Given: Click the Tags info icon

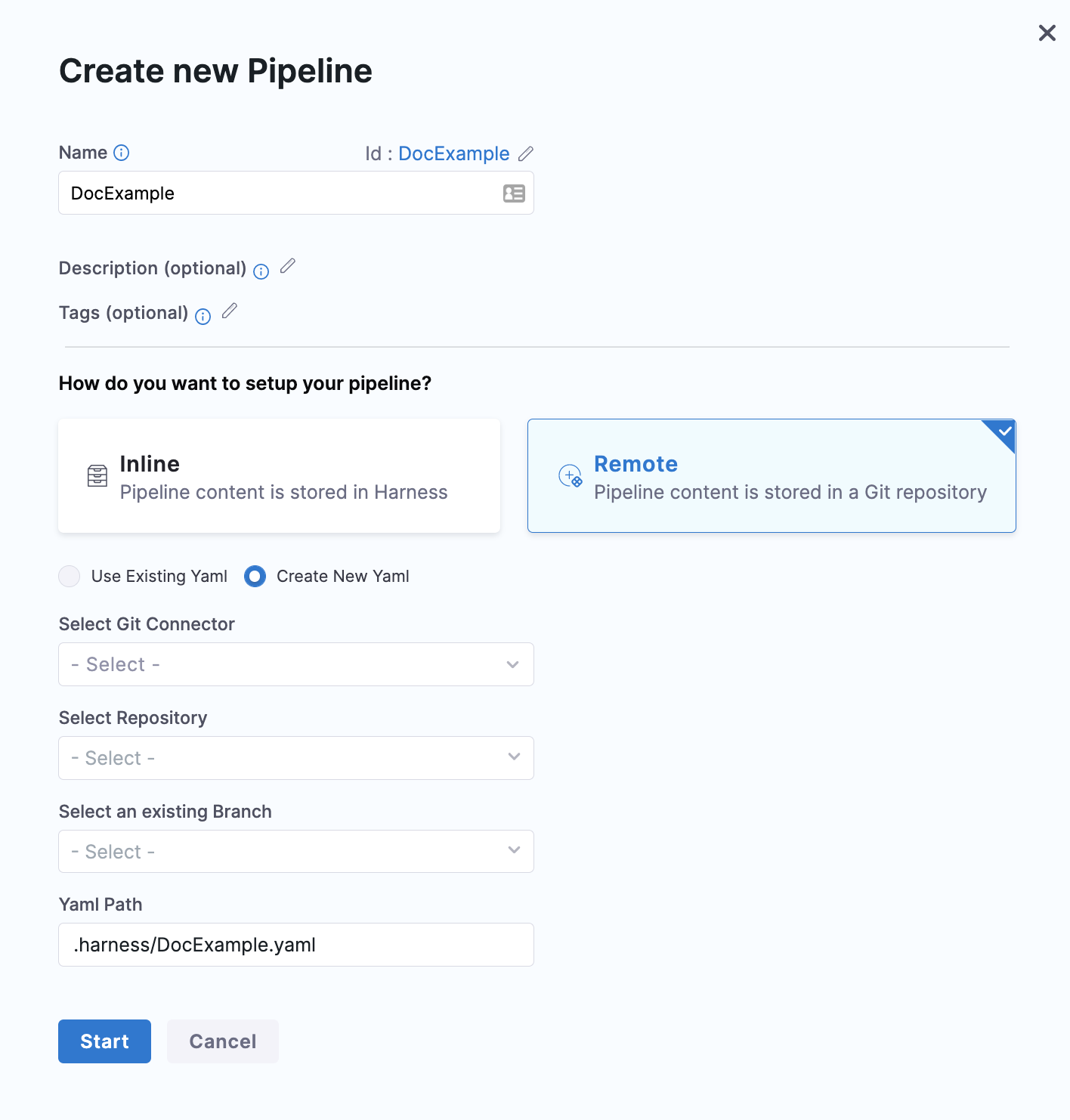Looking at the screenshot, I should pos(203,317).
